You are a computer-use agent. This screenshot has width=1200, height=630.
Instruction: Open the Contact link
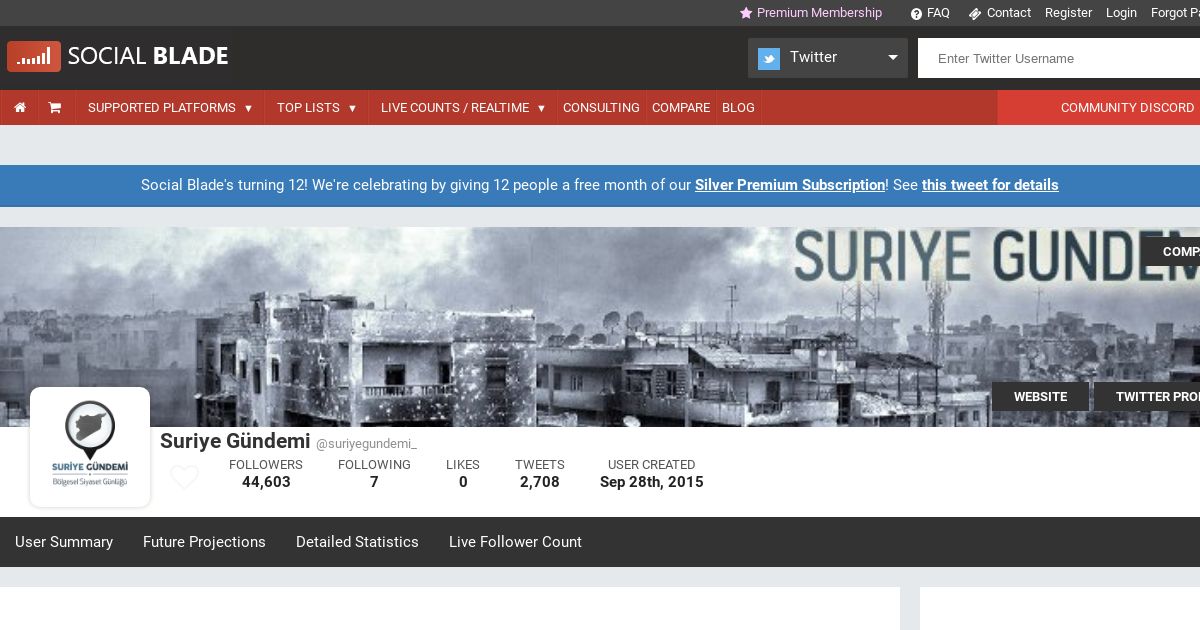pos(1008,13)
